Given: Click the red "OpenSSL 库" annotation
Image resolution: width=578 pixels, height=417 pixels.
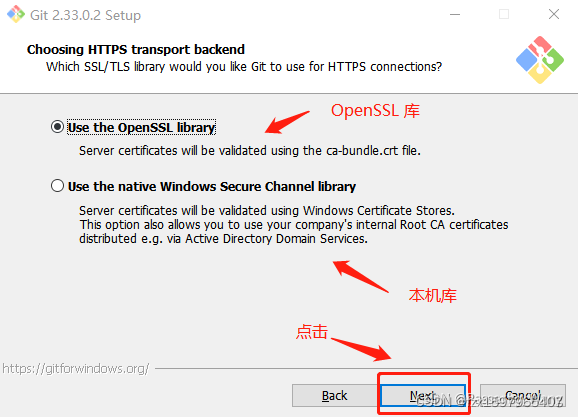Looking at the screenshot, I should tap(375, 111).
